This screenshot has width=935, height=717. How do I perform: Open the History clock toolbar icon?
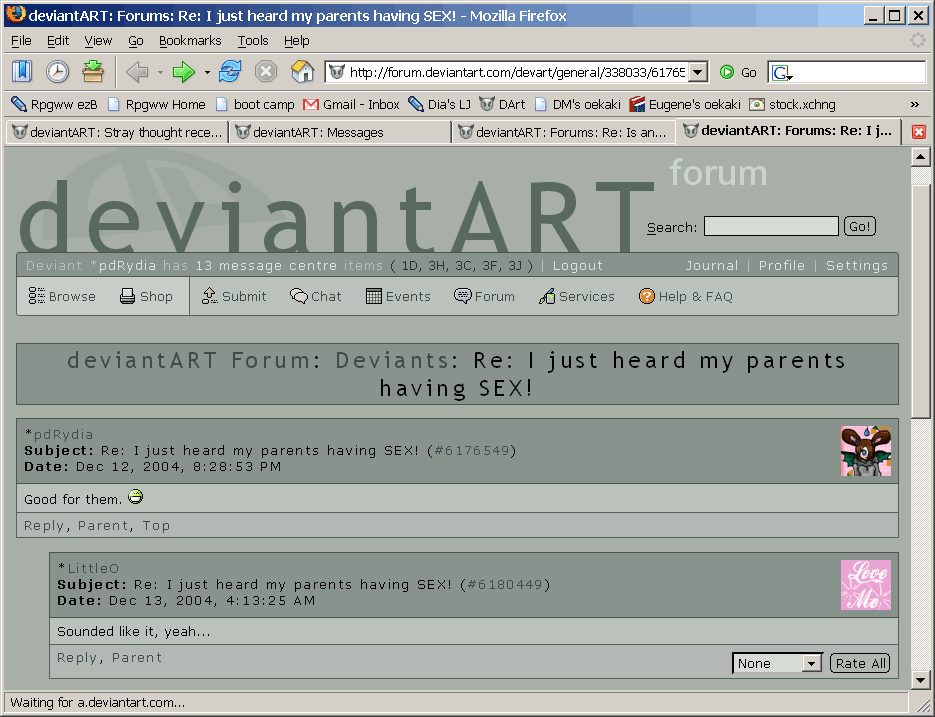(x=57, y=72)
